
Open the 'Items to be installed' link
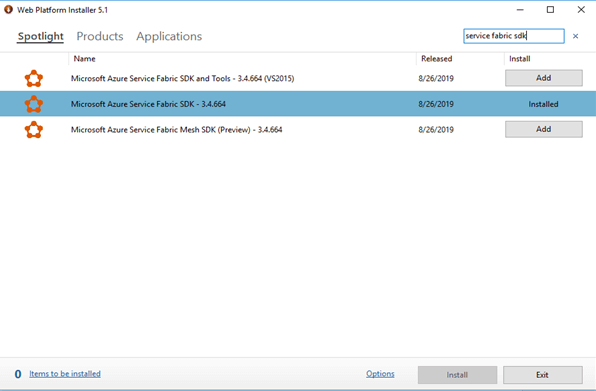(x=65, y=374)
